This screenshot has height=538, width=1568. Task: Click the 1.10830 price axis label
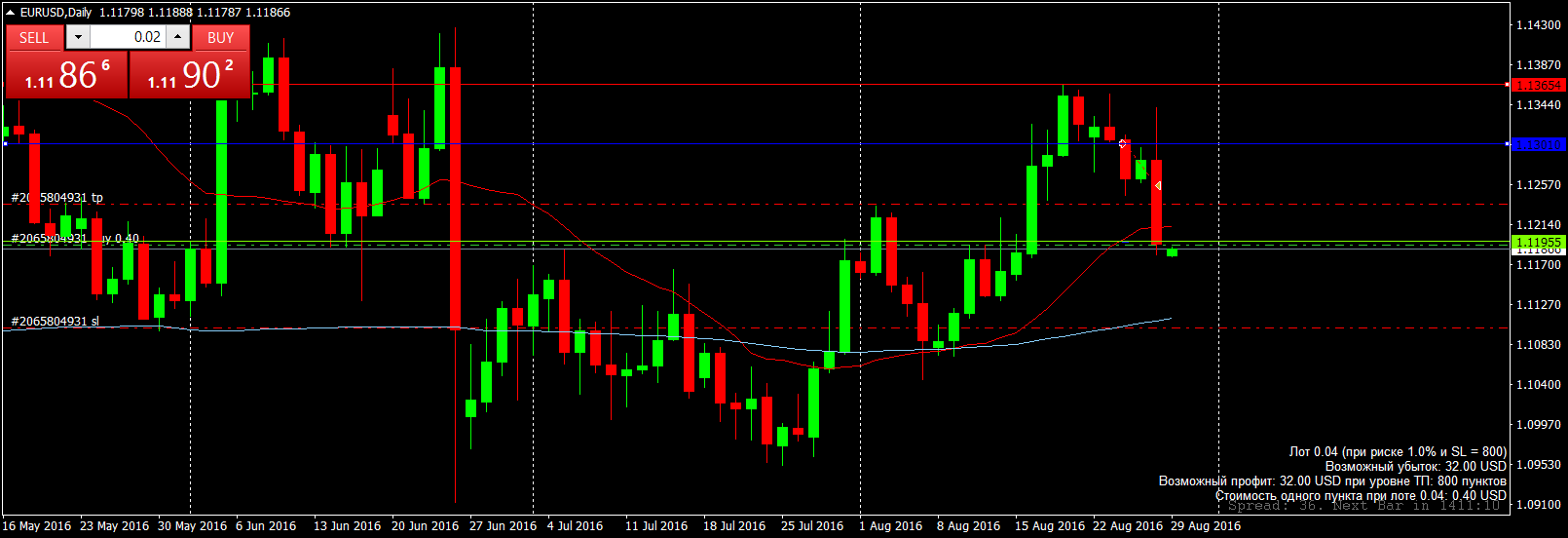1539,345
